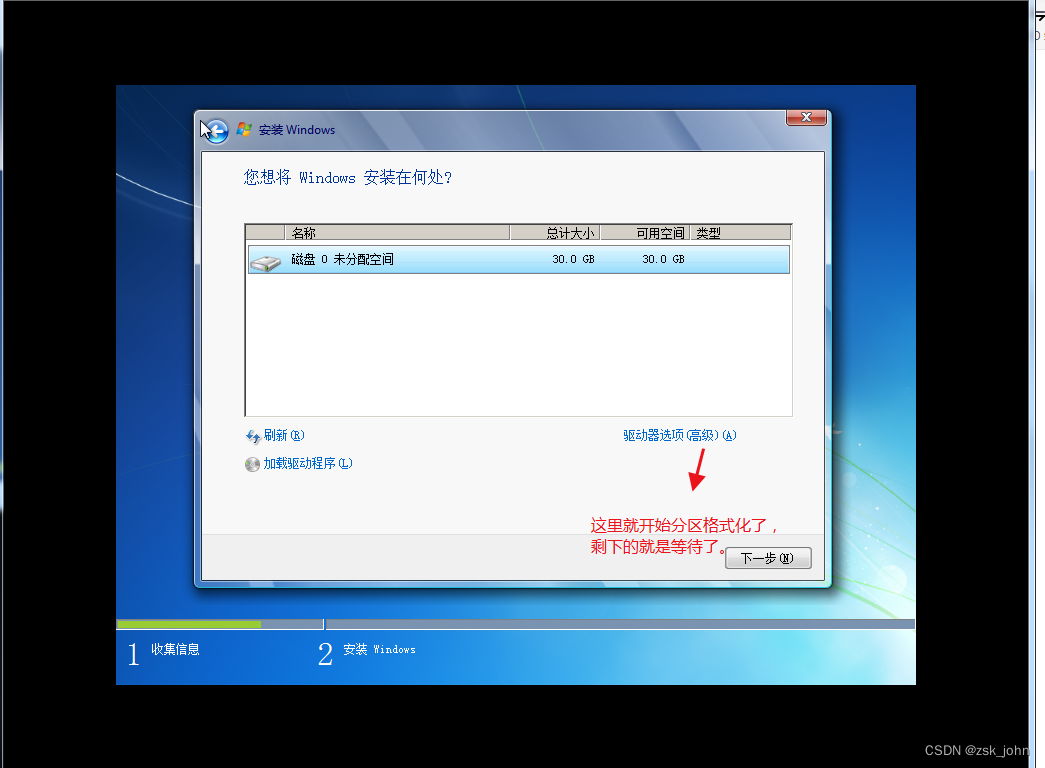Open 加载驱动程序(L) link
The image size is (1045, 768).
point(308,463)
